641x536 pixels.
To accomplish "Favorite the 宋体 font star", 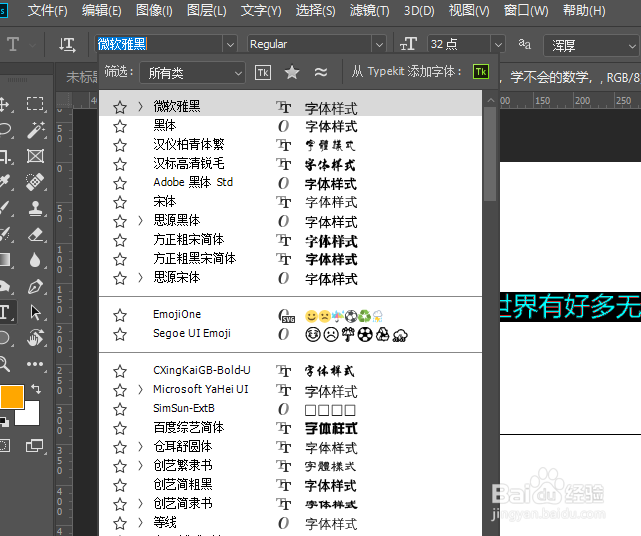I will pyautogui.click(x=120, y=202).
